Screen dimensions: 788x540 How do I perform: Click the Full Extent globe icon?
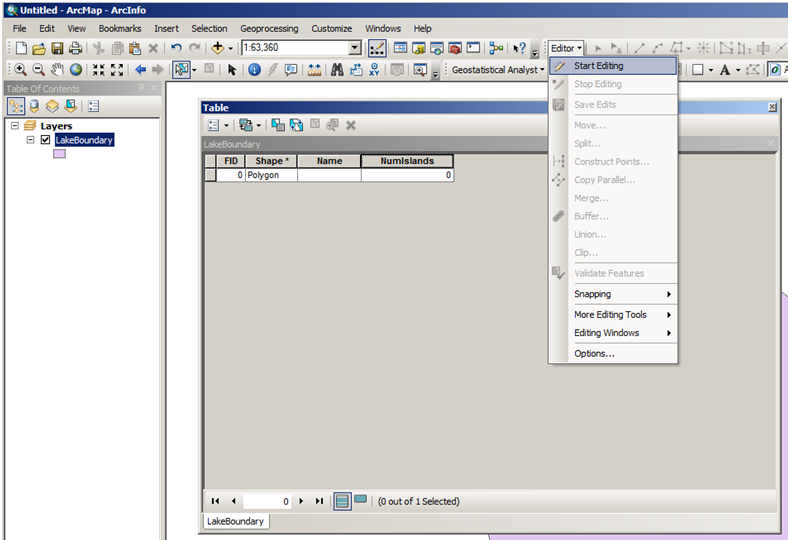[x=75, y=70]
